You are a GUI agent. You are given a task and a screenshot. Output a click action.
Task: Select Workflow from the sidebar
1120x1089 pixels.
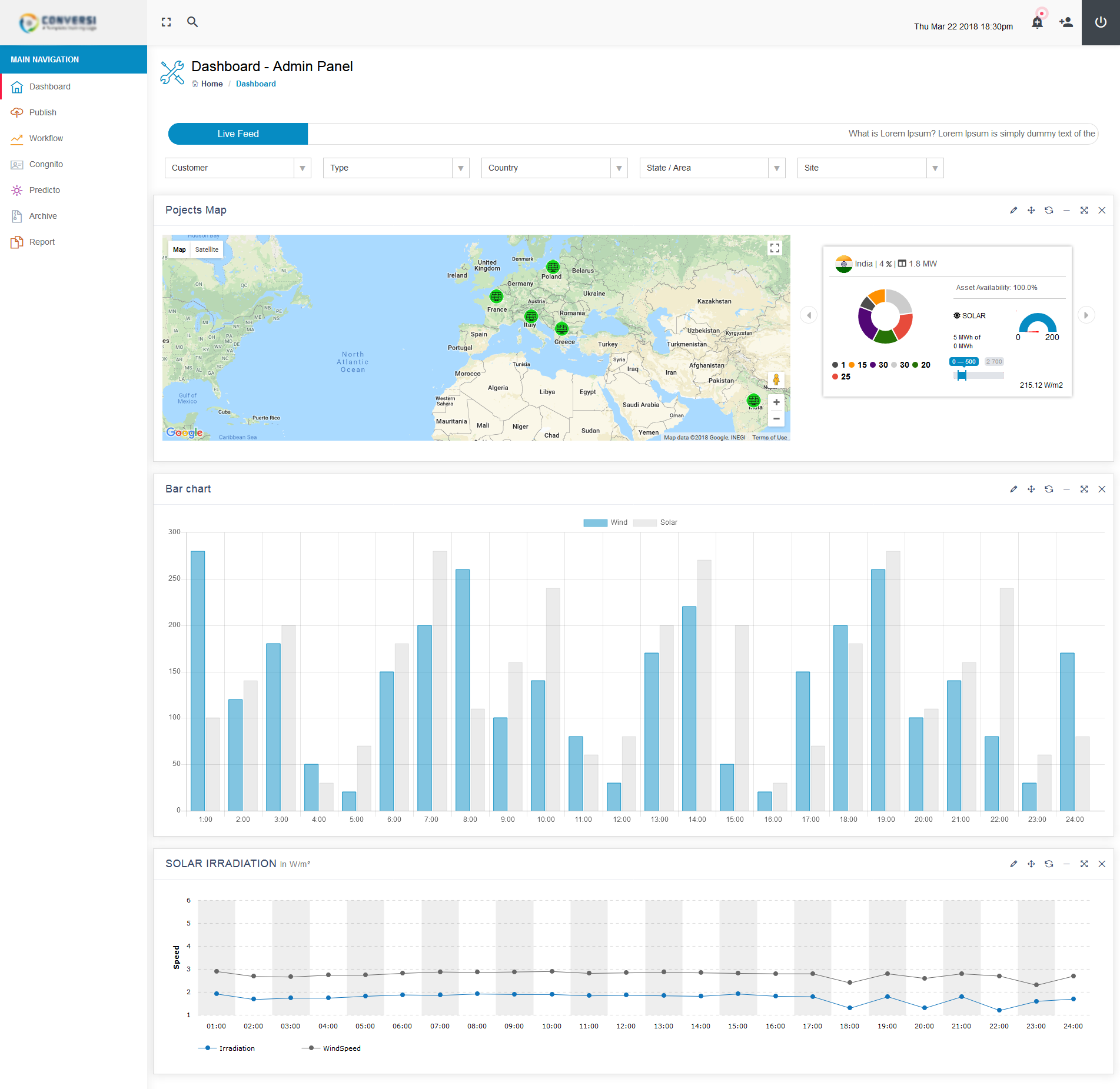[x=46, y=138]
